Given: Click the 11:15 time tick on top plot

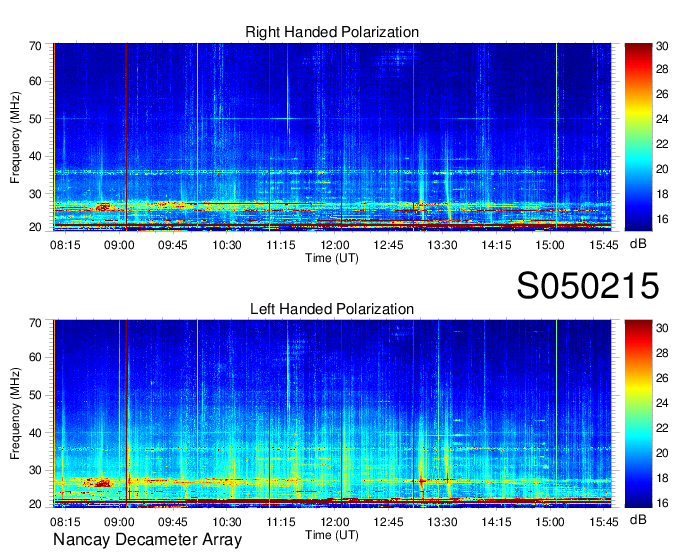Looking at the screenshot, I should [281, 245].
